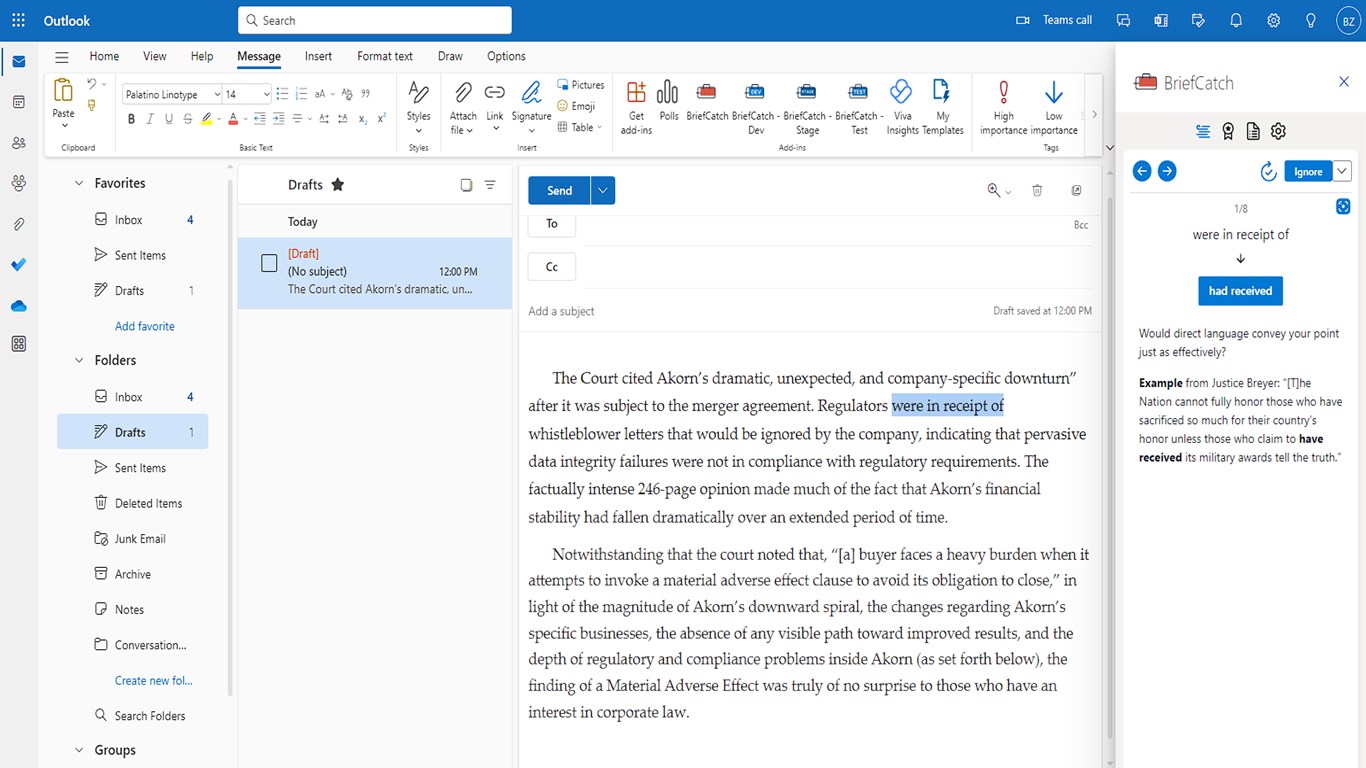Switch to the Insert tab
This screenshot has height=768, width=1366.
[x=319, y=56]
